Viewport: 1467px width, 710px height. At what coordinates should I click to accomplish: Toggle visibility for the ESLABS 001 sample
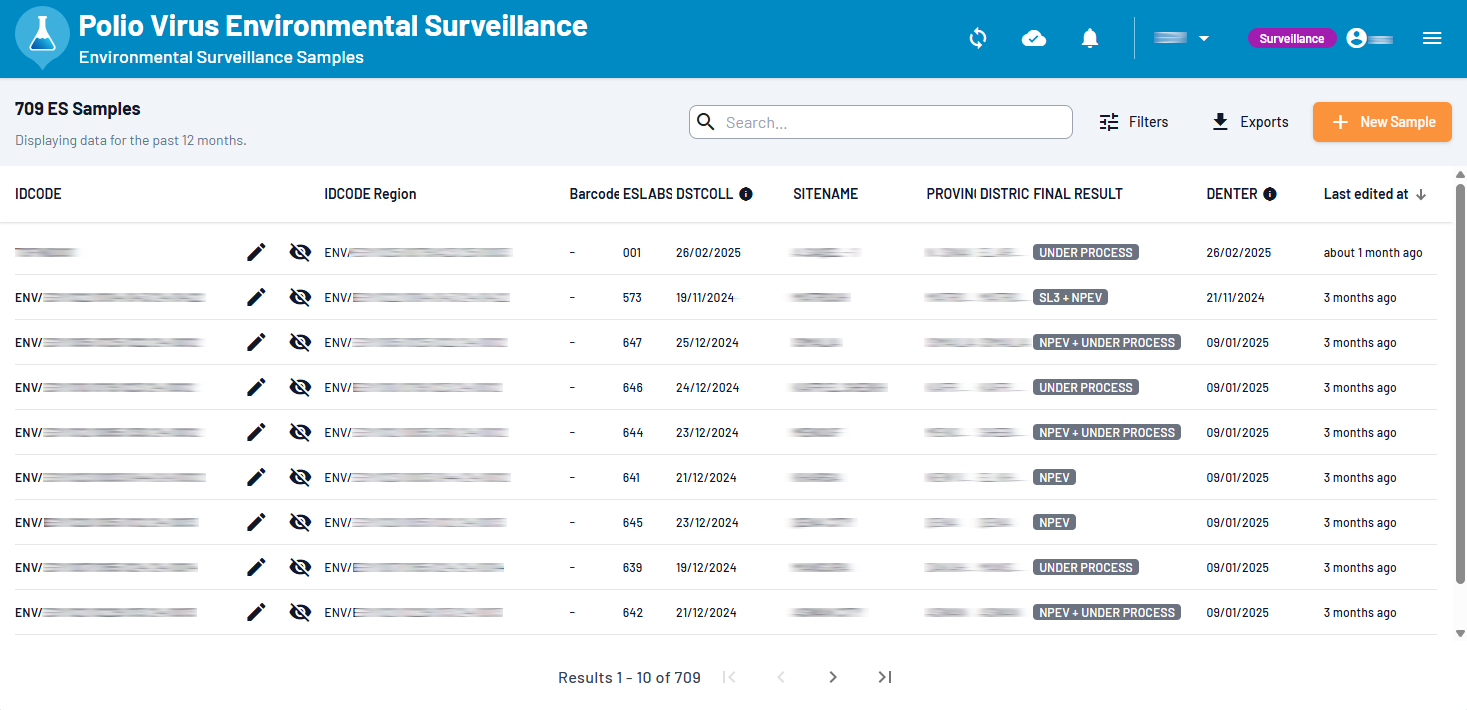300,252
